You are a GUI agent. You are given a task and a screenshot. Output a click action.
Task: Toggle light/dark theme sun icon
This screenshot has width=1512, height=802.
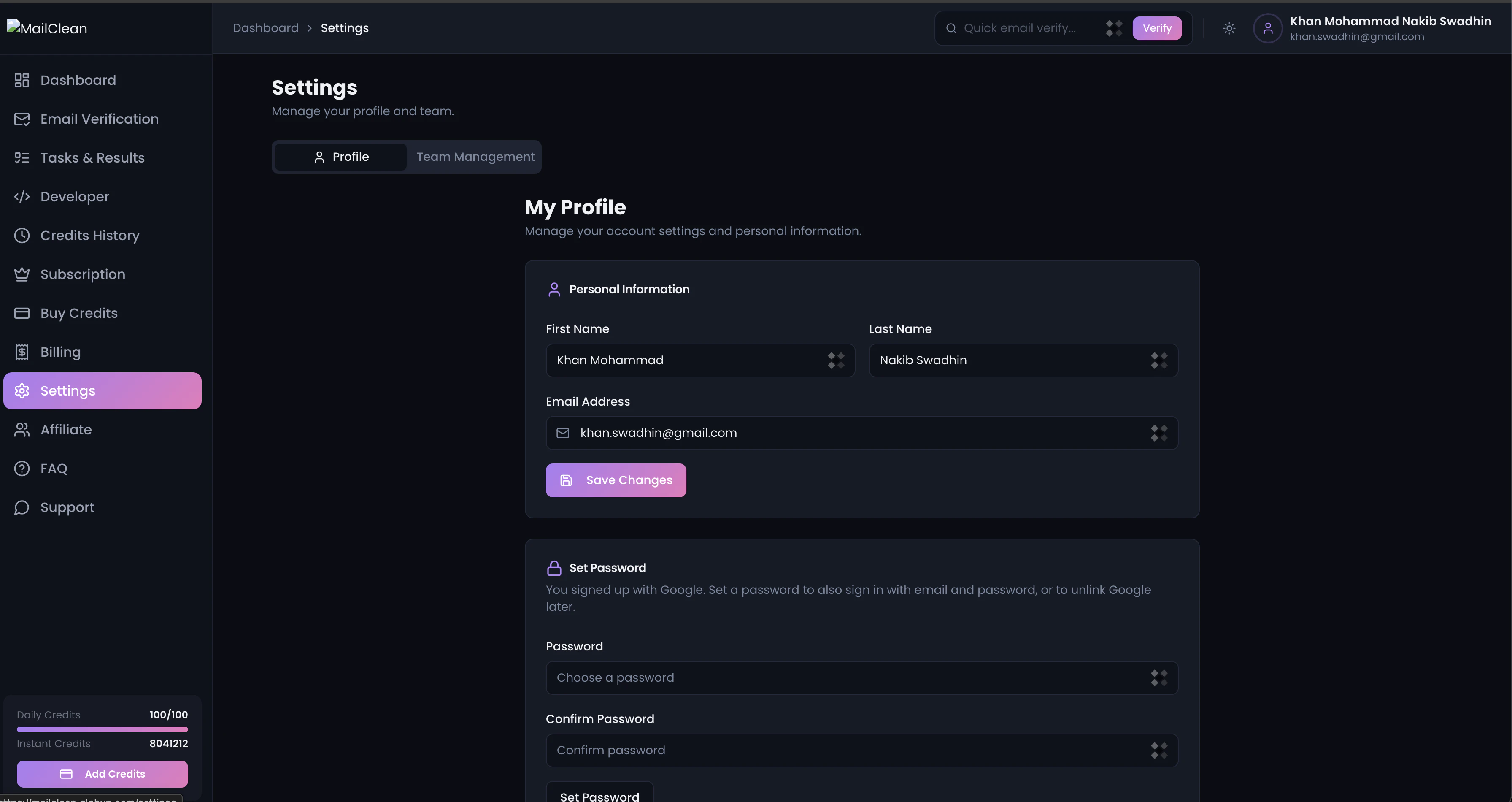click(1229, 28)
